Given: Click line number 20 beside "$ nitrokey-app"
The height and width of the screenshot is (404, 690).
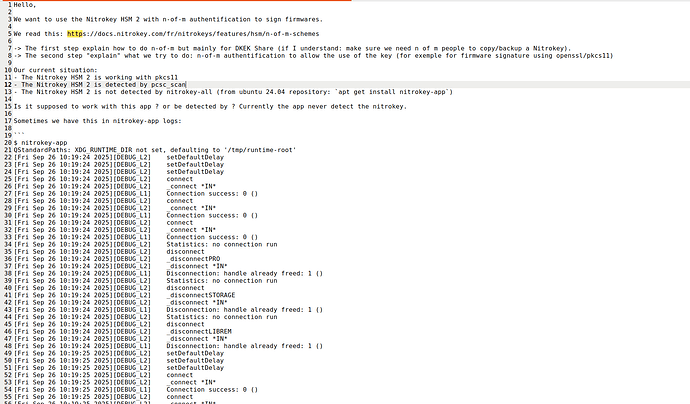Looking at the screenshot, I should (8, 143).
